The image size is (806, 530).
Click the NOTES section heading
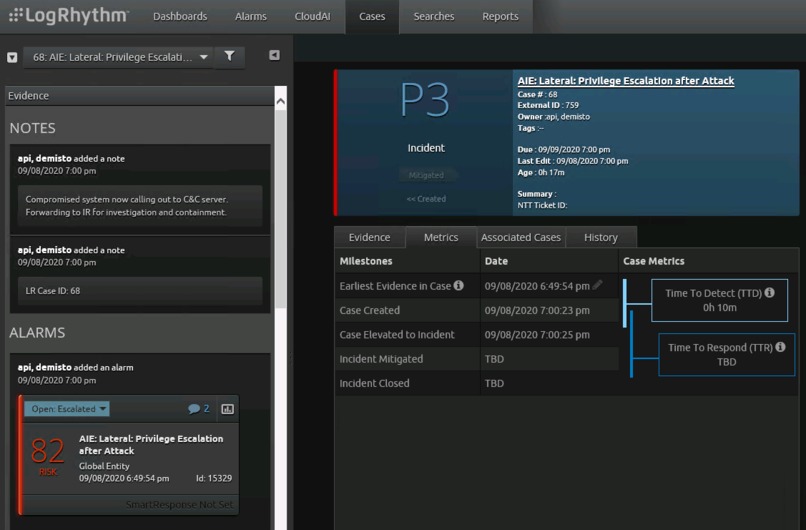32,128
